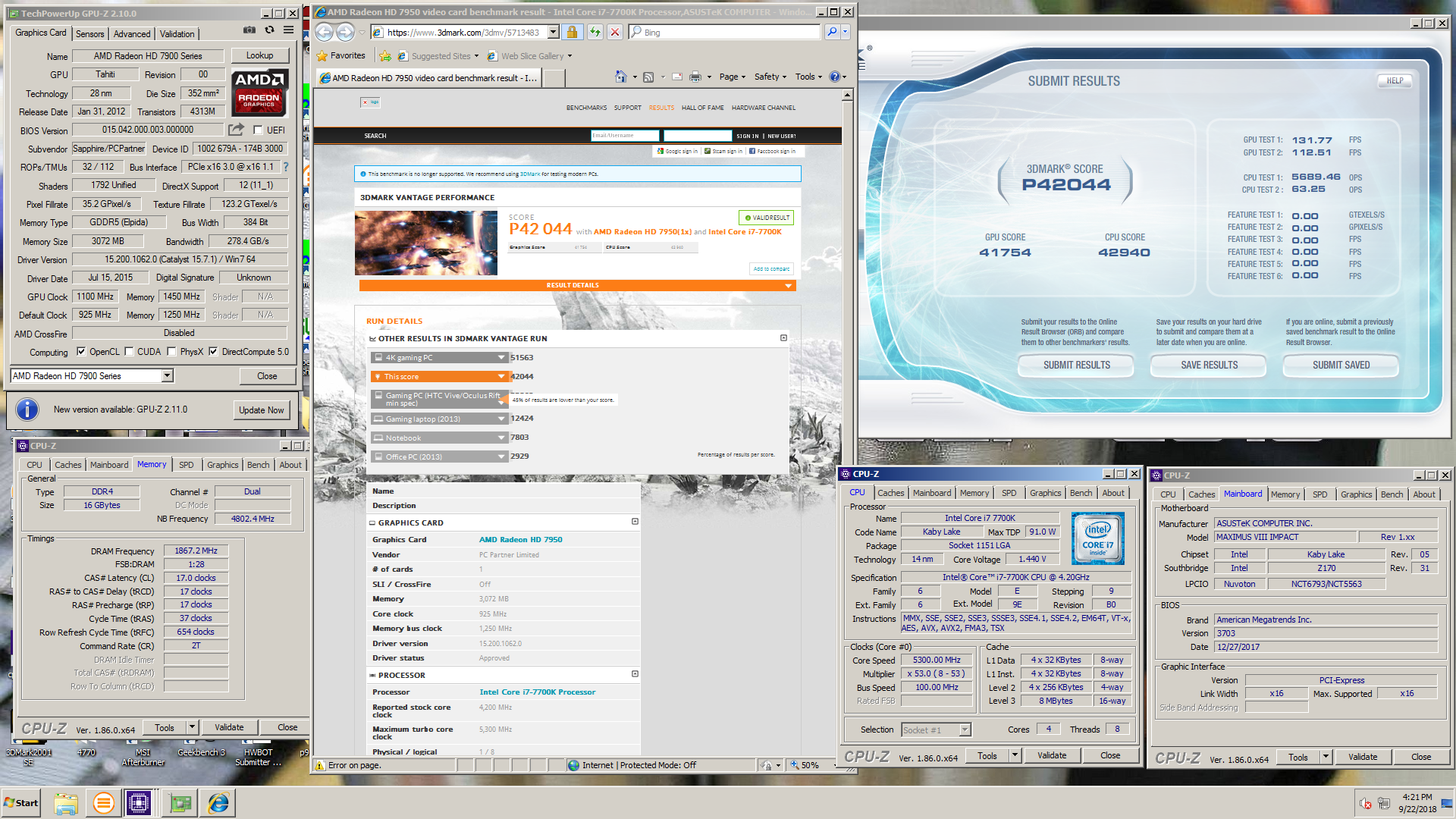Open the Socket #1 selection dropdown in CPU-Z

[965, 730]
